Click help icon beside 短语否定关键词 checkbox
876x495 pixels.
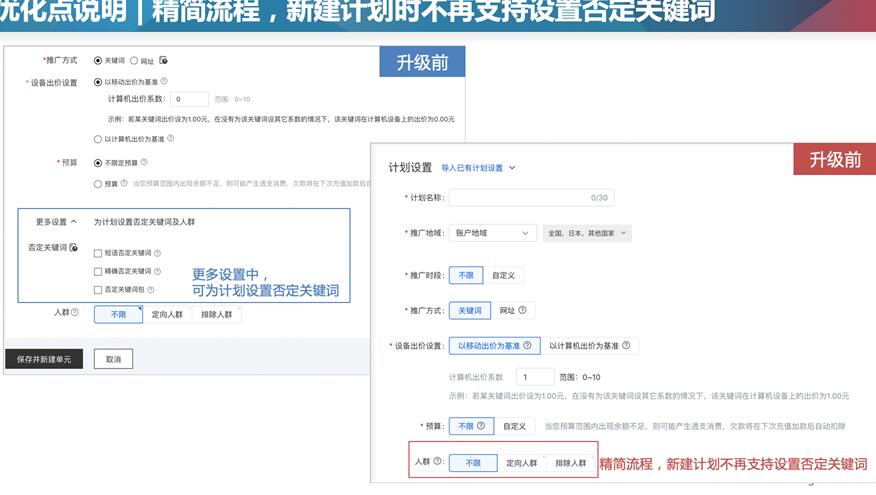click(x=158, y=253)
